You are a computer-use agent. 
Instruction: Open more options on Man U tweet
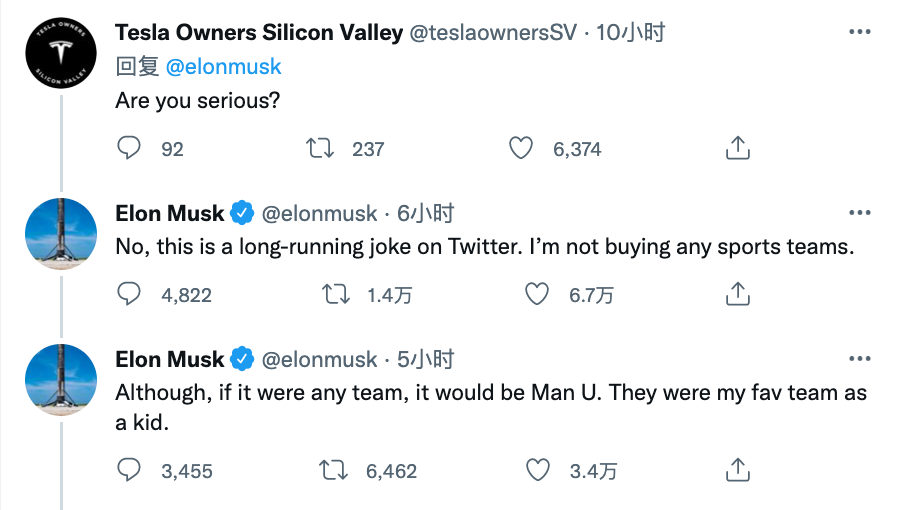tap(859, 359)
